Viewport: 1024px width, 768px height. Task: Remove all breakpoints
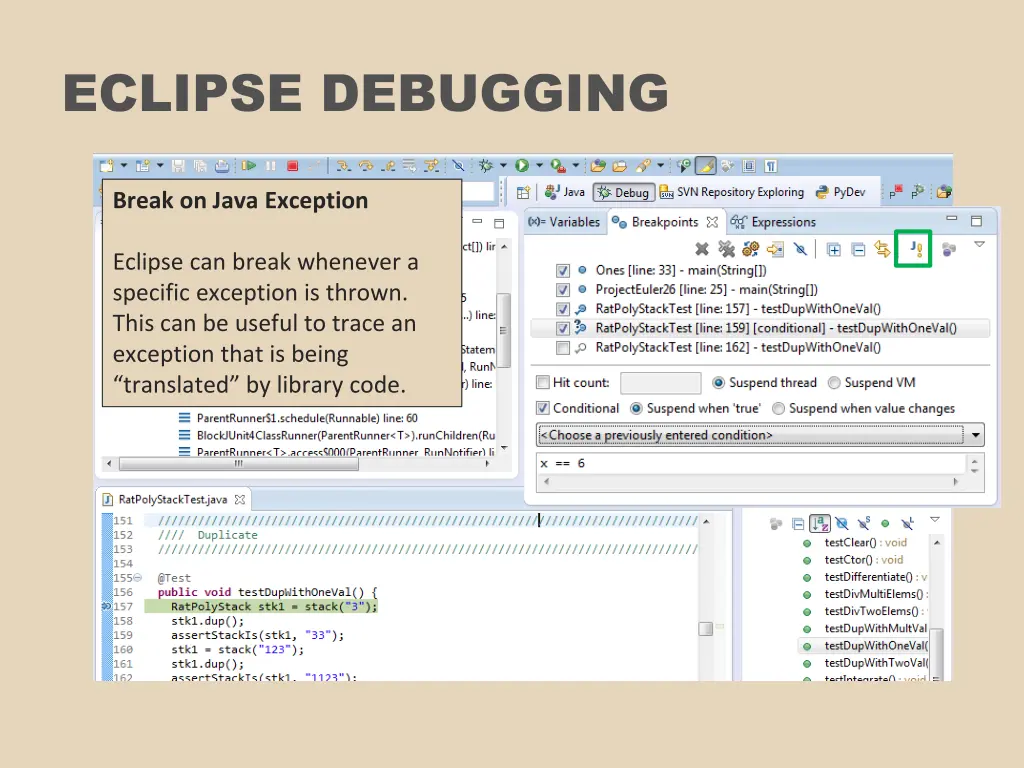click(x=727, y=248)
